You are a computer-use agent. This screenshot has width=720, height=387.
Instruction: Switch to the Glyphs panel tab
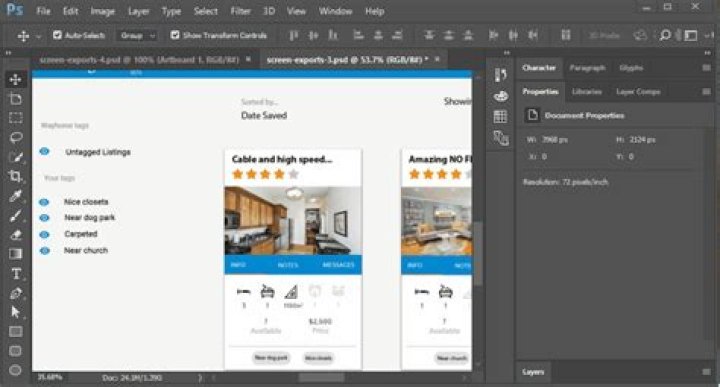point(631,68)
